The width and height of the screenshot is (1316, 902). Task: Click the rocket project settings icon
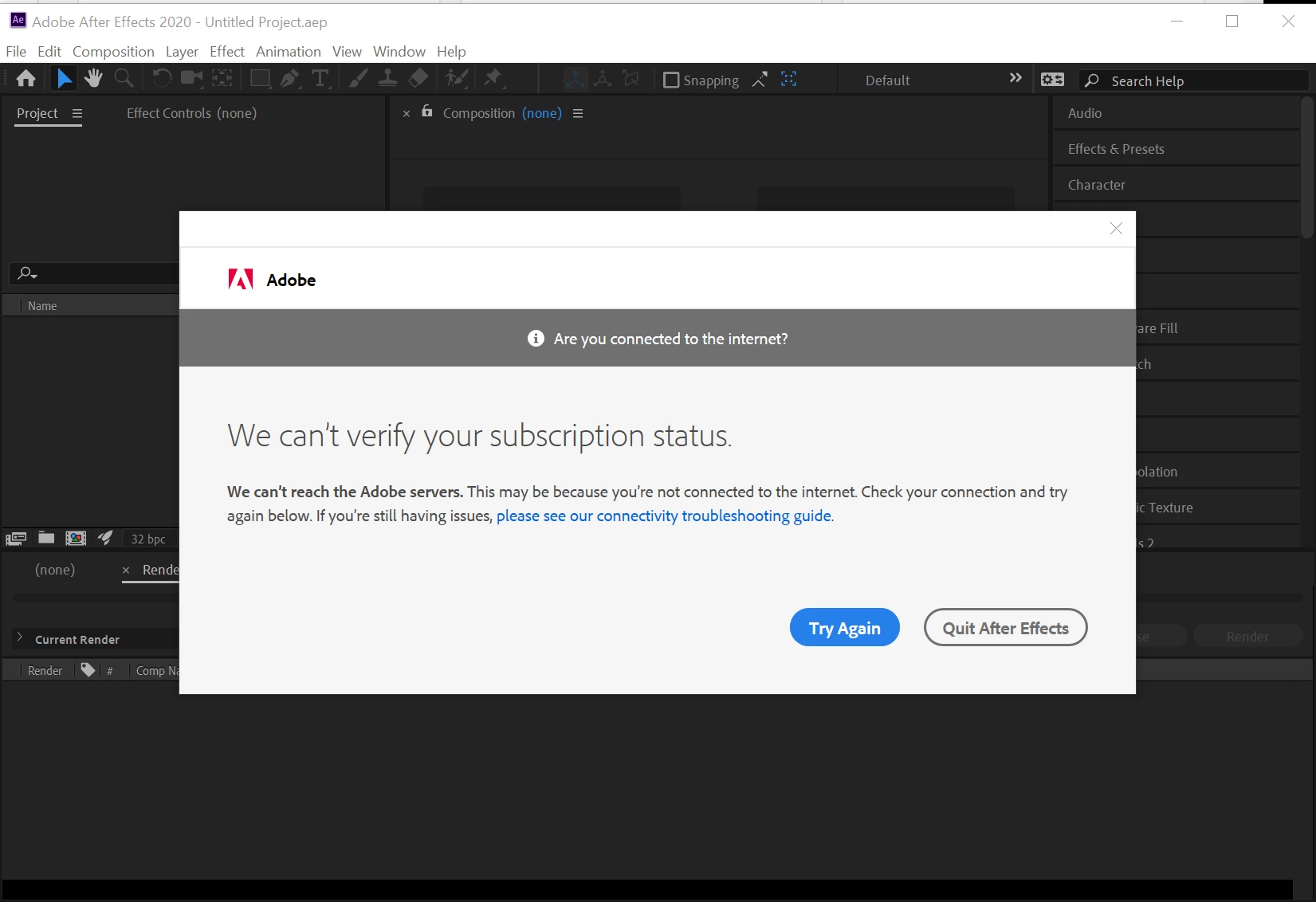coord(105,538)
